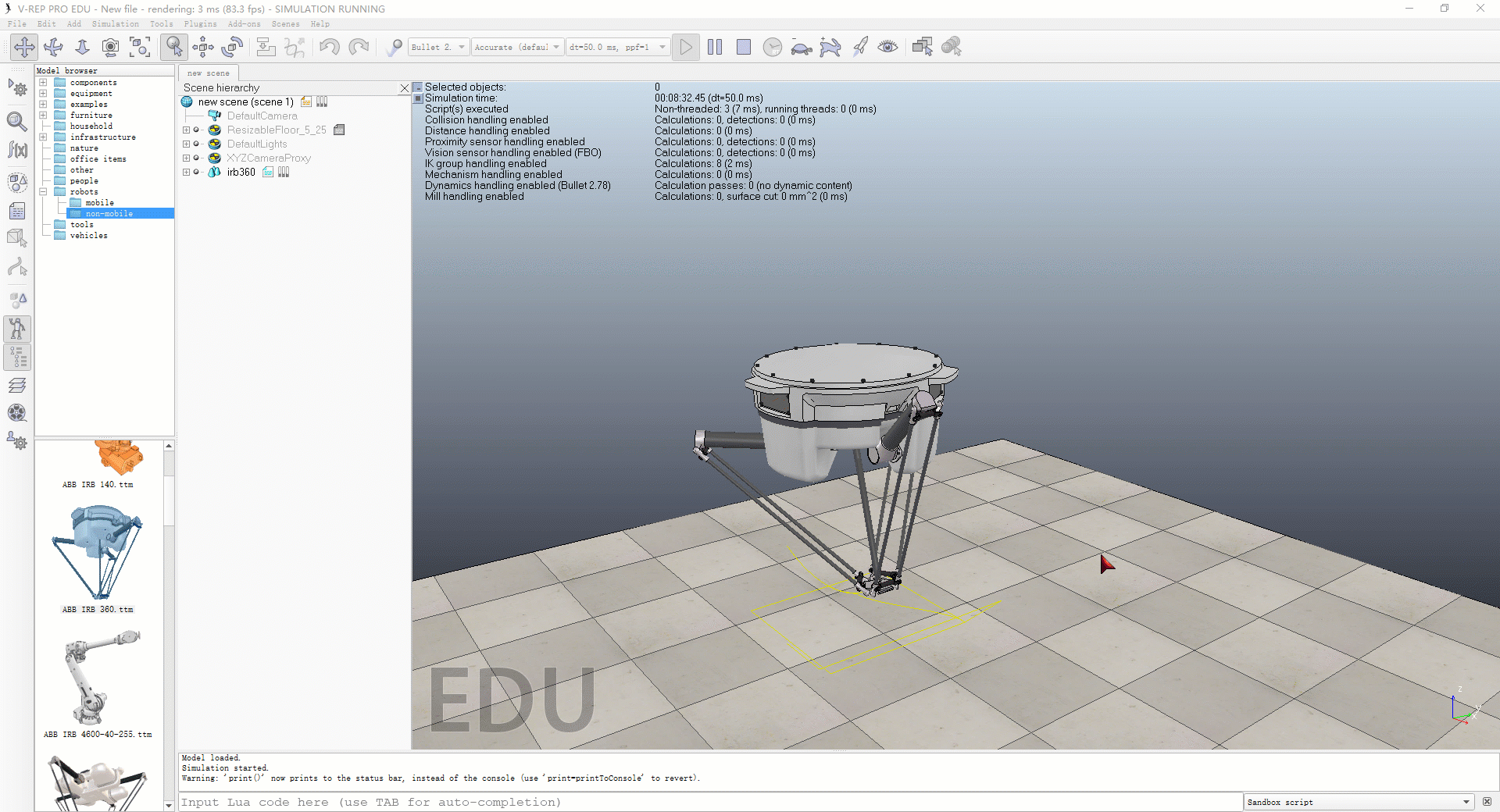The height and width of the screenshot is (812, 1500).
Task: Toggle visualization with the eye icon
Action: [888, 47]
